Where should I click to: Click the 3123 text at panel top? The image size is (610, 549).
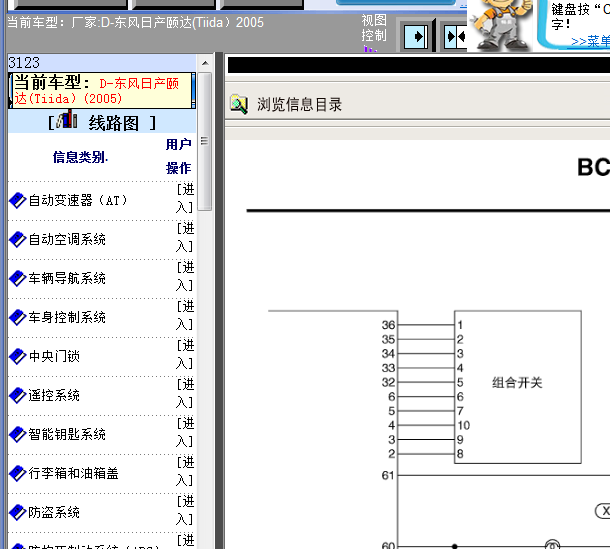[x=24, y=63]
